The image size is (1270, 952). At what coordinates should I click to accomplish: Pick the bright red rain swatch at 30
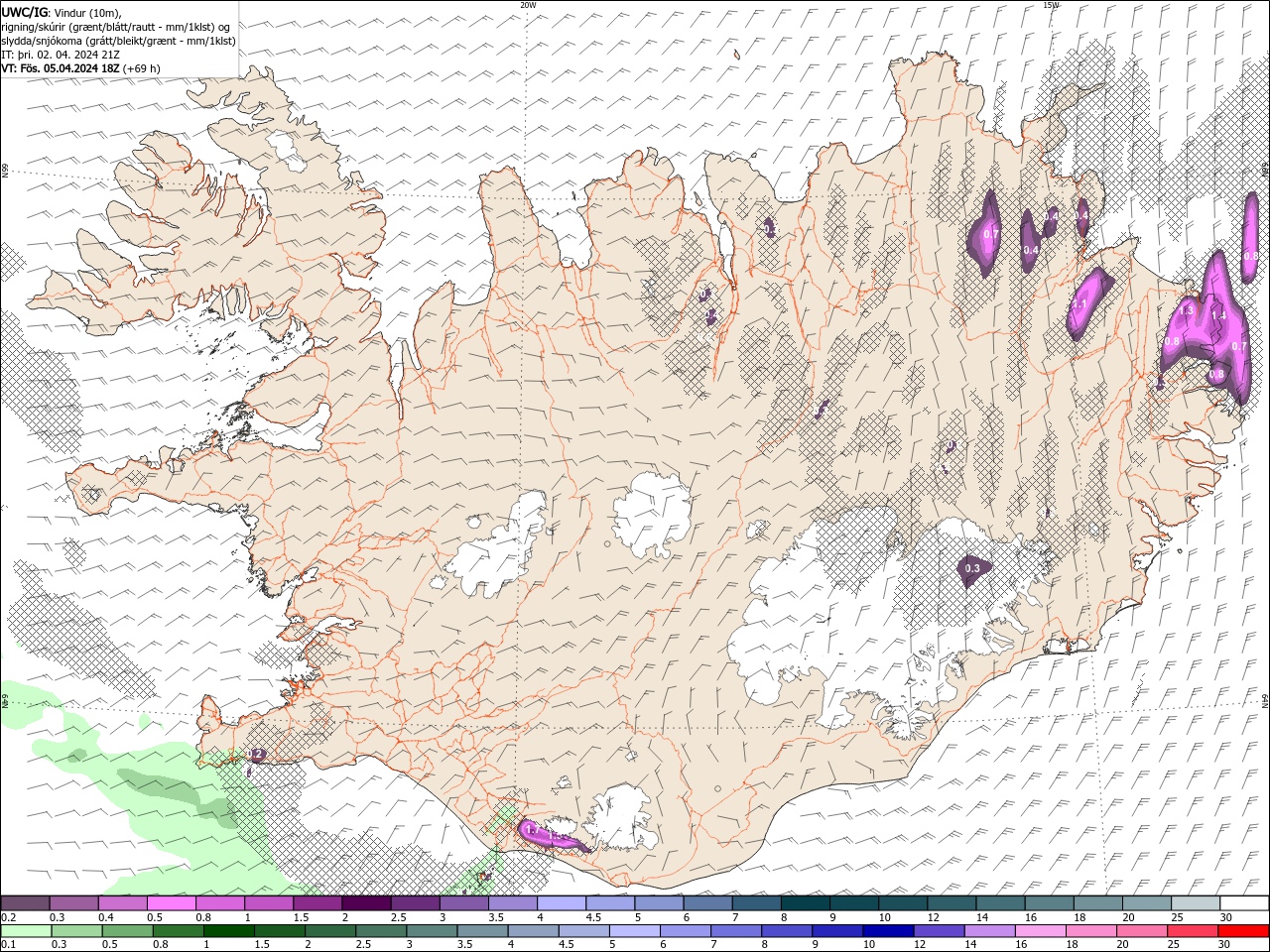pyautogui.click(x=1244, y=931)
